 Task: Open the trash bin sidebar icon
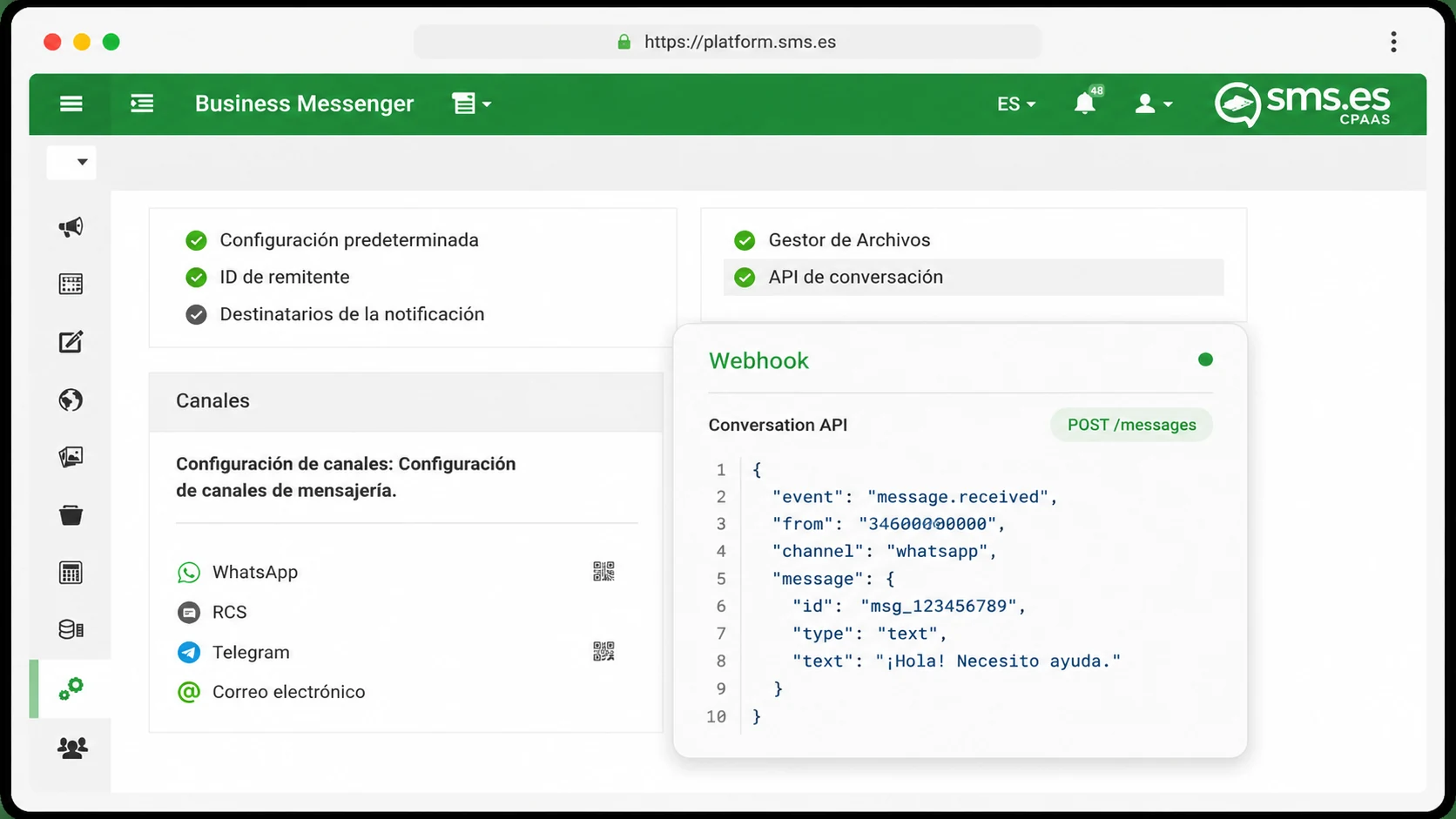point(71,515)
